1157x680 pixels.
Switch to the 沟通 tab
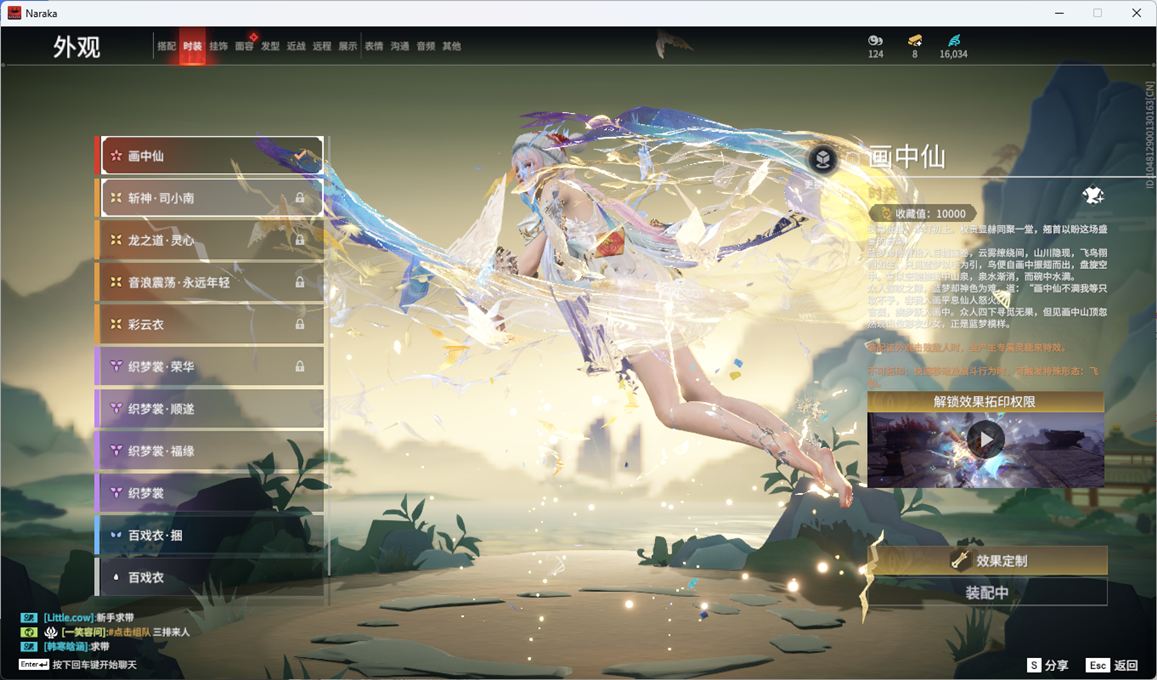pyautogui.click(x=400, y=46)
